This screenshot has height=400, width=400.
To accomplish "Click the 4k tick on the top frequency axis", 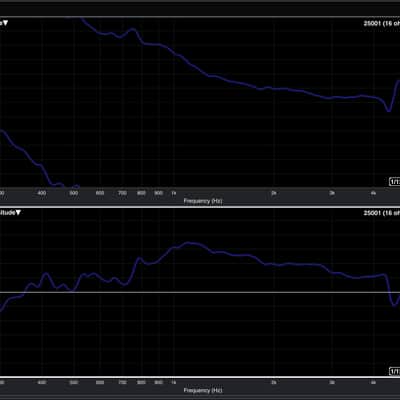I will tap(373, 193).
